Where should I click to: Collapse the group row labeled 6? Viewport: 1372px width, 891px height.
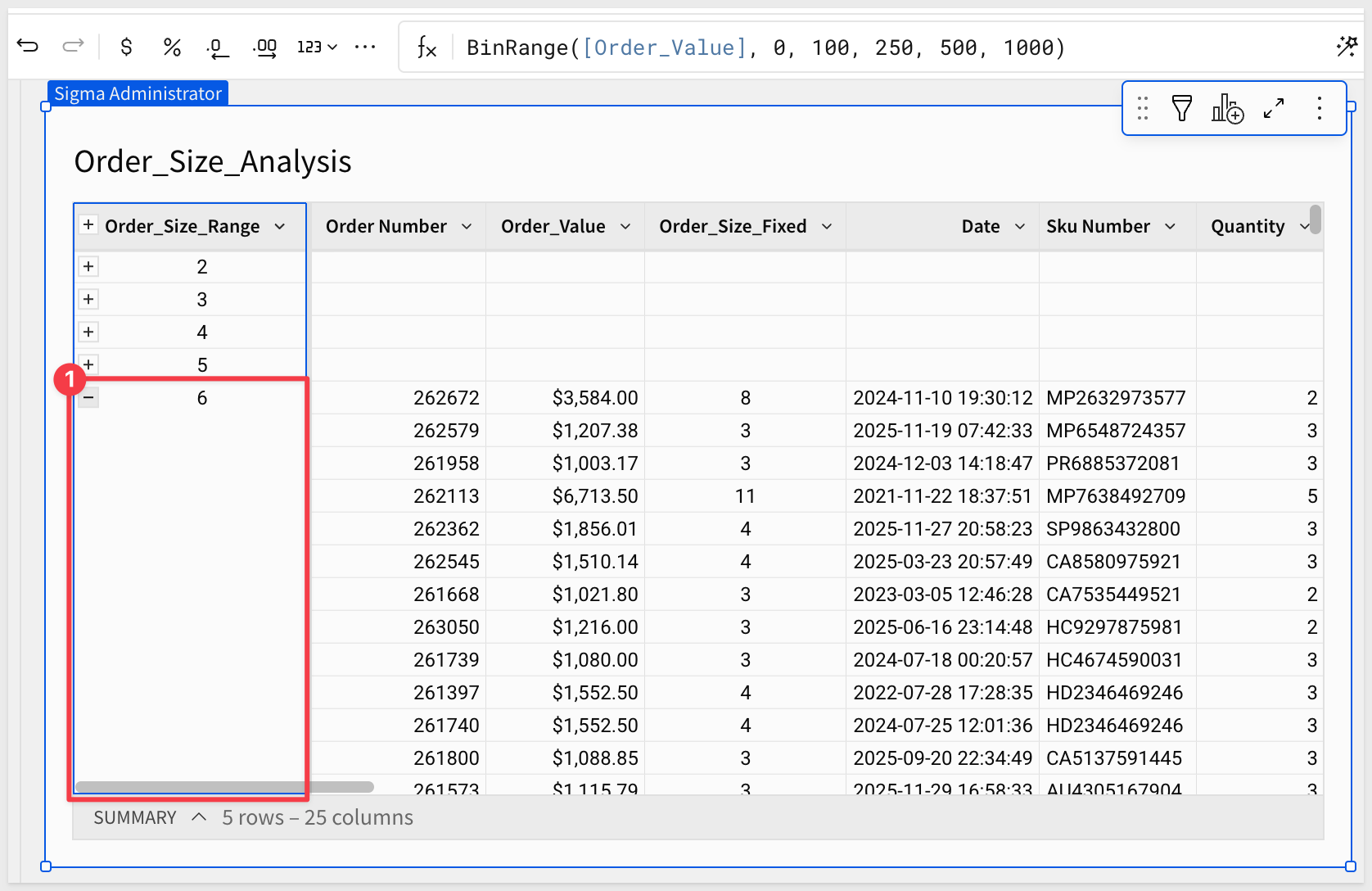88,398
